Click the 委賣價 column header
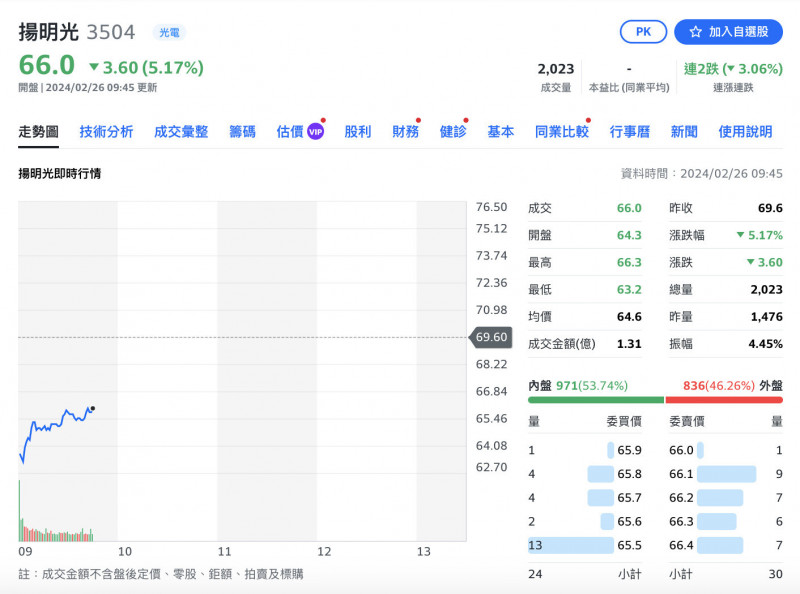Viewport: 800px width, 594px height. coord(687,422)
